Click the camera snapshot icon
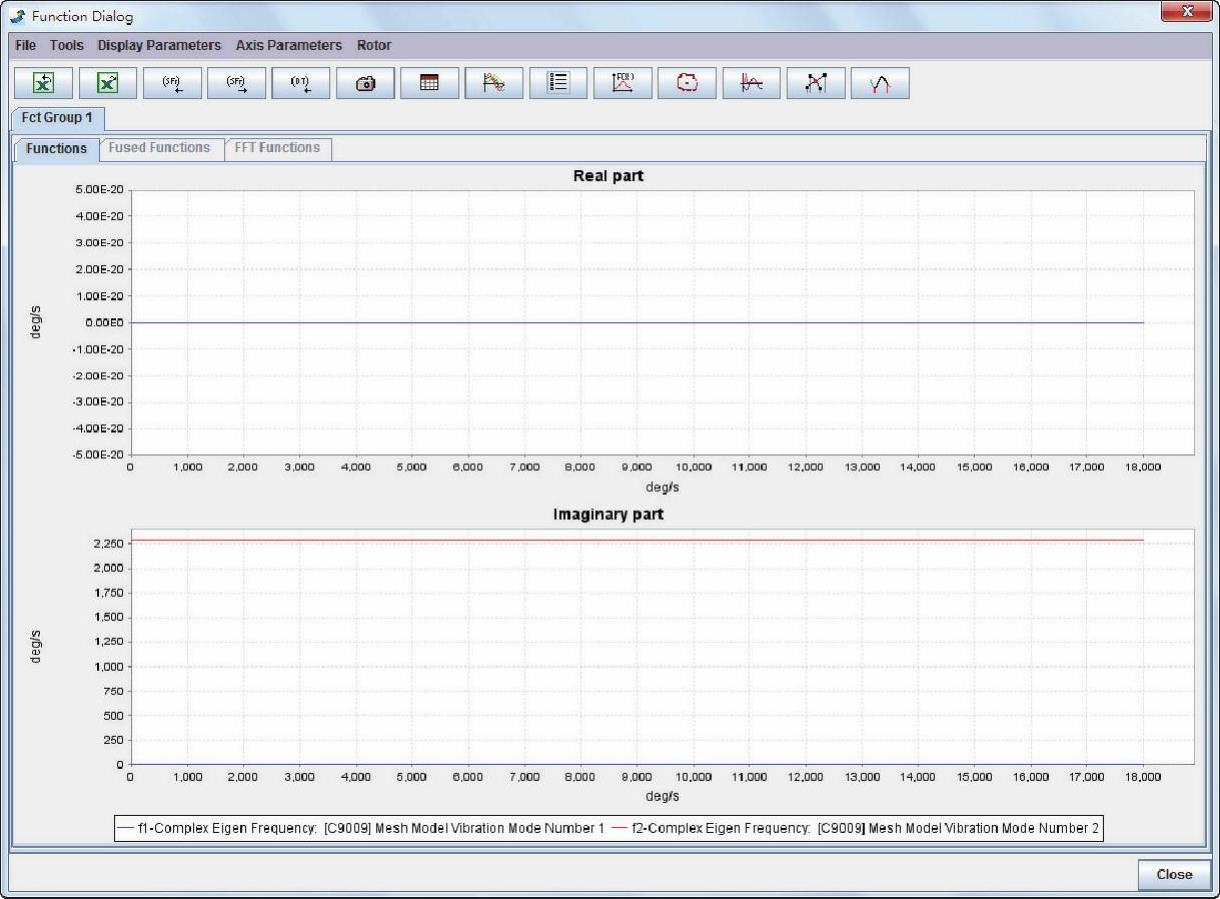This screenshot has width=1220, height=899. (x=366, y=84)
